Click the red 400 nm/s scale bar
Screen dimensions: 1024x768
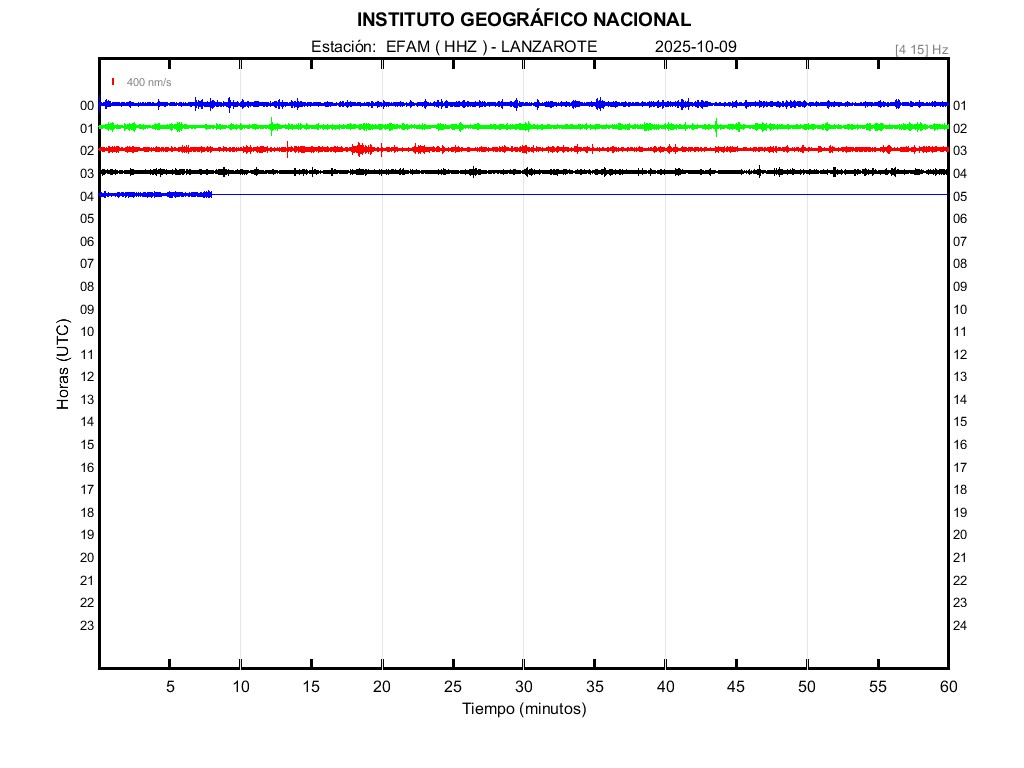pos(113,82)
